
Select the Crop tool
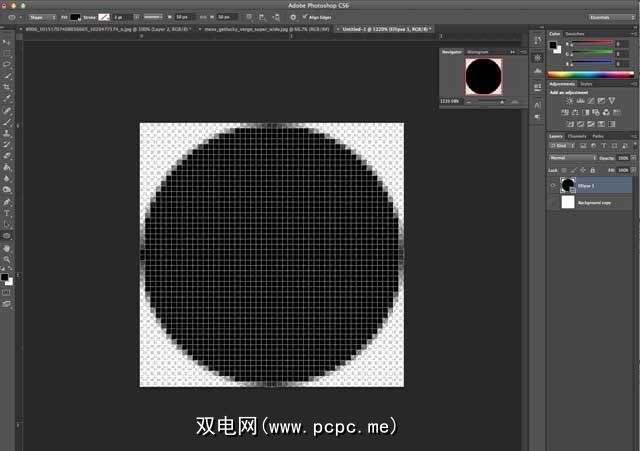click(x=7, y=87)
